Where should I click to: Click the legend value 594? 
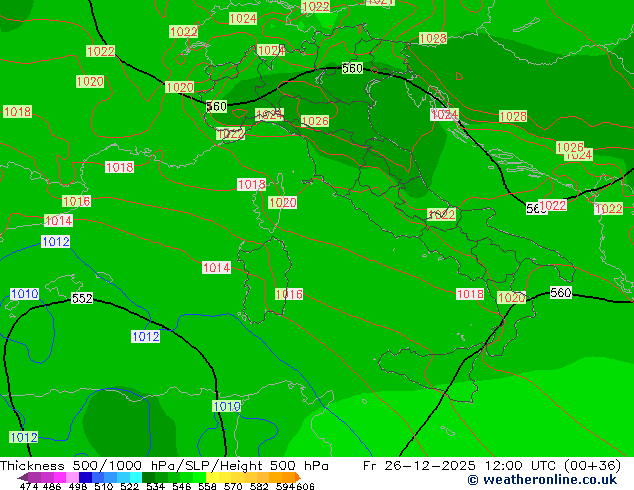click(285, 486)
